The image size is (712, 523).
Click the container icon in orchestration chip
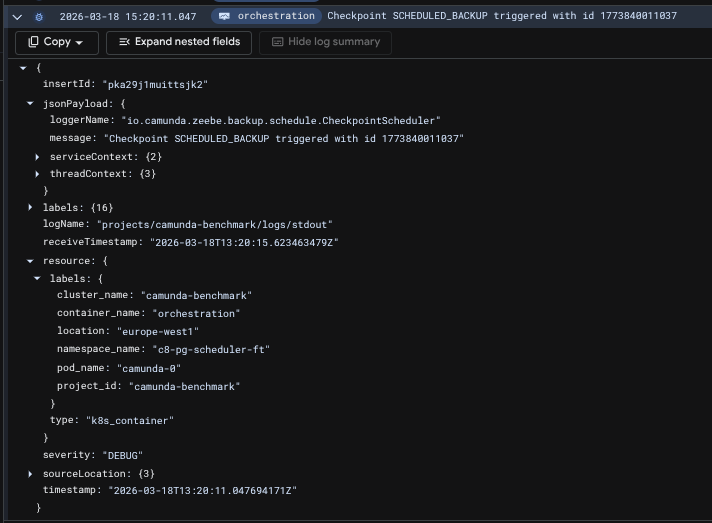(x=224, y=16)
